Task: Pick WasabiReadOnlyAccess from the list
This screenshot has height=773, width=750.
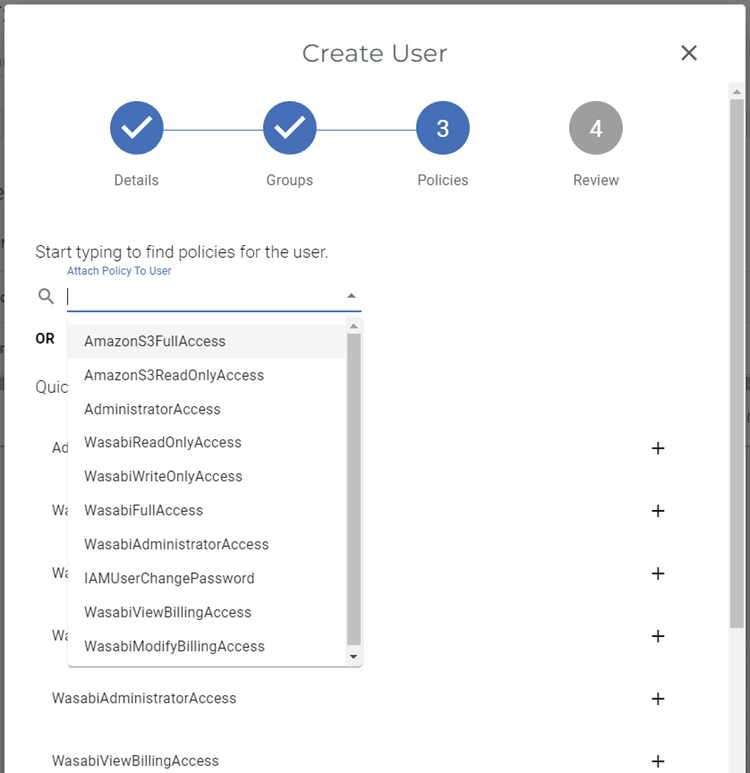Action: [x=163, y=442]
